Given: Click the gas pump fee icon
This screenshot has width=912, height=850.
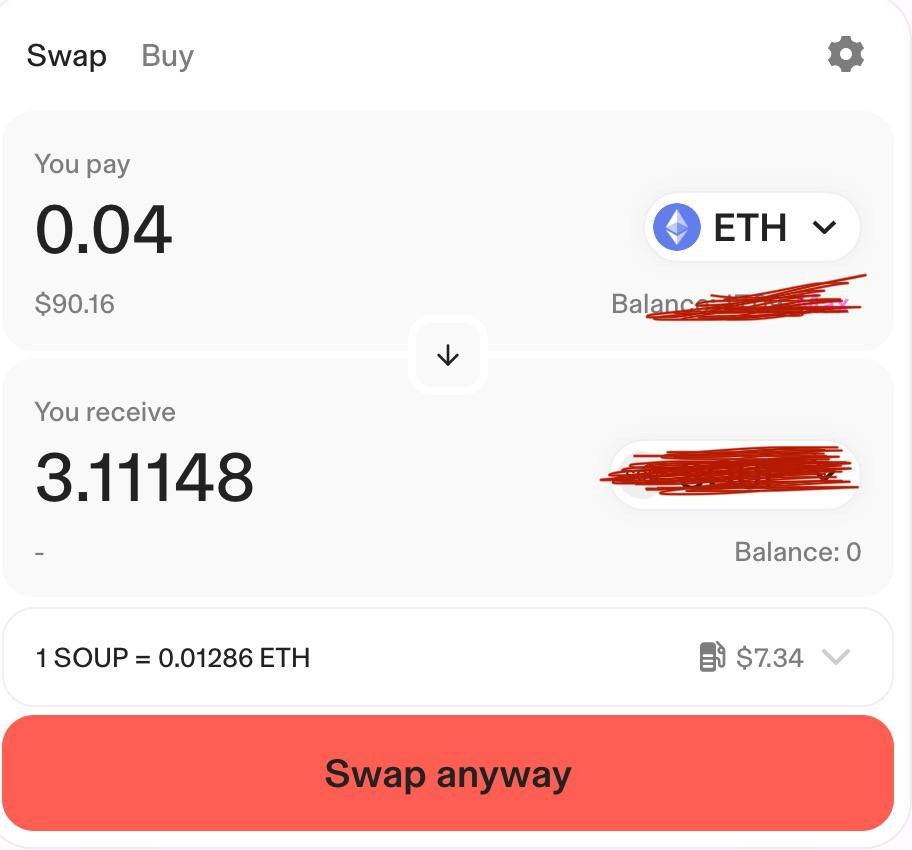Looking at the screenshot, I should (712, 657).
